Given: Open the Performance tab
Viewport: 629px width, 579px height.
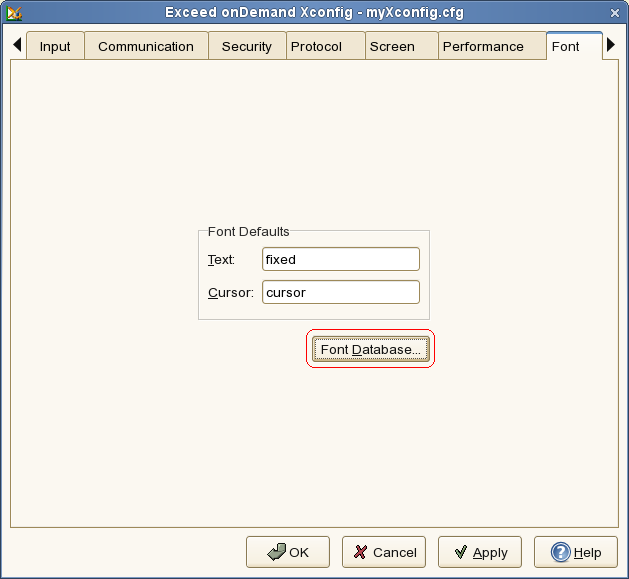Looking at the screenshot, I should pyautogui.click(x=483, y=47).
